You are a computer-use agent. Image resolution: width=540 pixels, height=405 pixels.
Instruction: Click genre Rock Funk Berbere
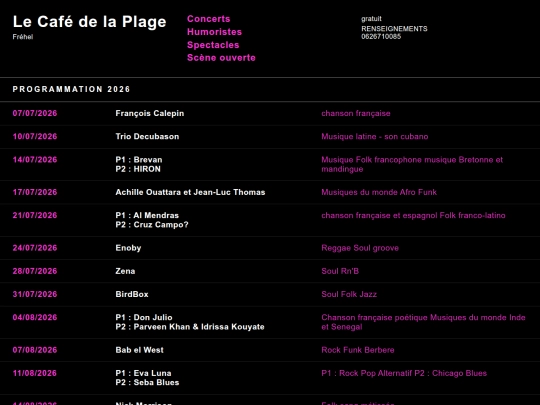coord(358,350)
